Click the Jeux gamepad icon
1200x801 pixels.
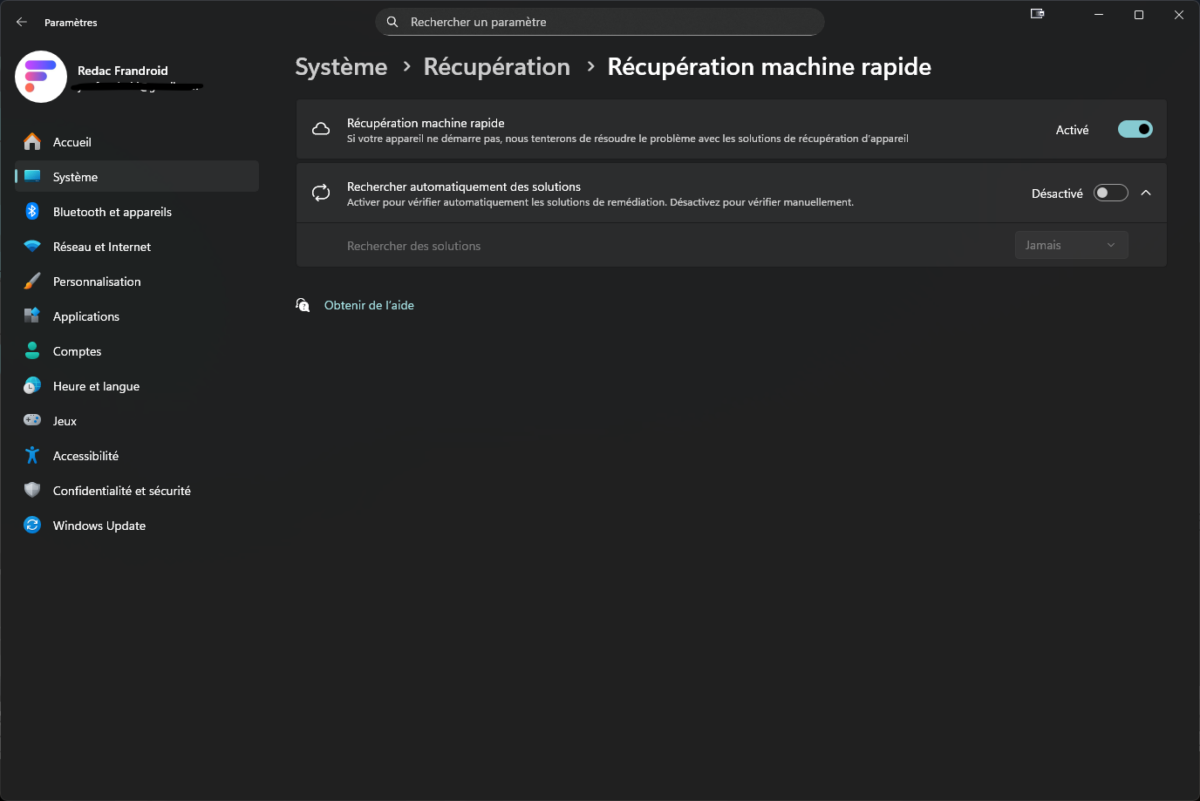(x=32, y=421)
